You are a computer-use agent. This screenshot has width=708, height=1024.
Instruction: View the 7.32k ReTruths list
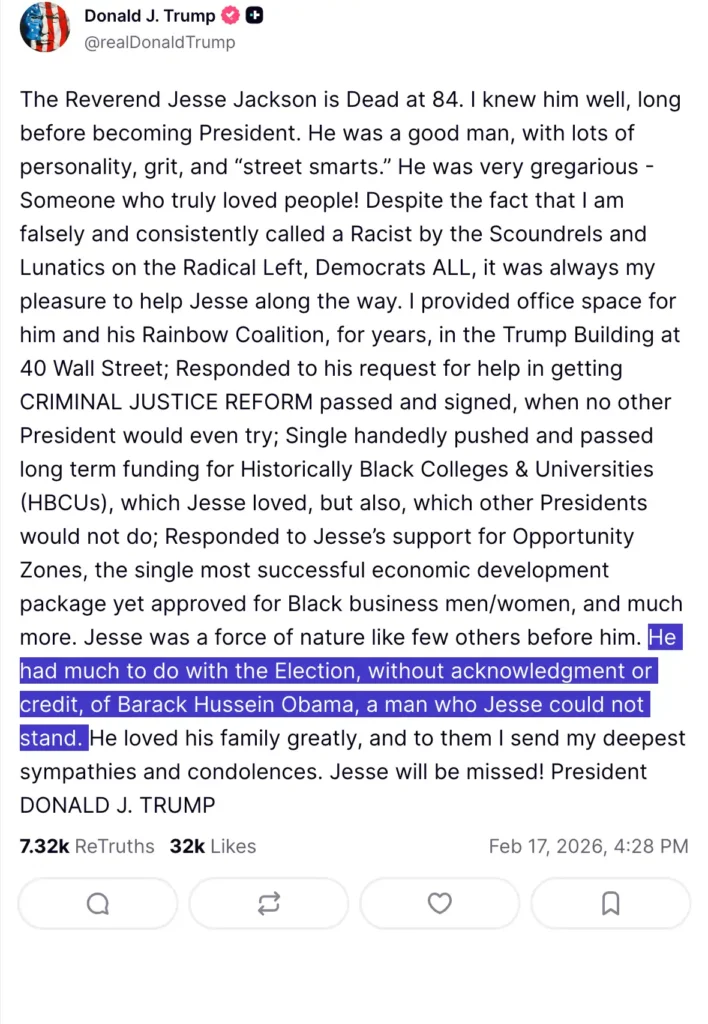coord(87,846)
